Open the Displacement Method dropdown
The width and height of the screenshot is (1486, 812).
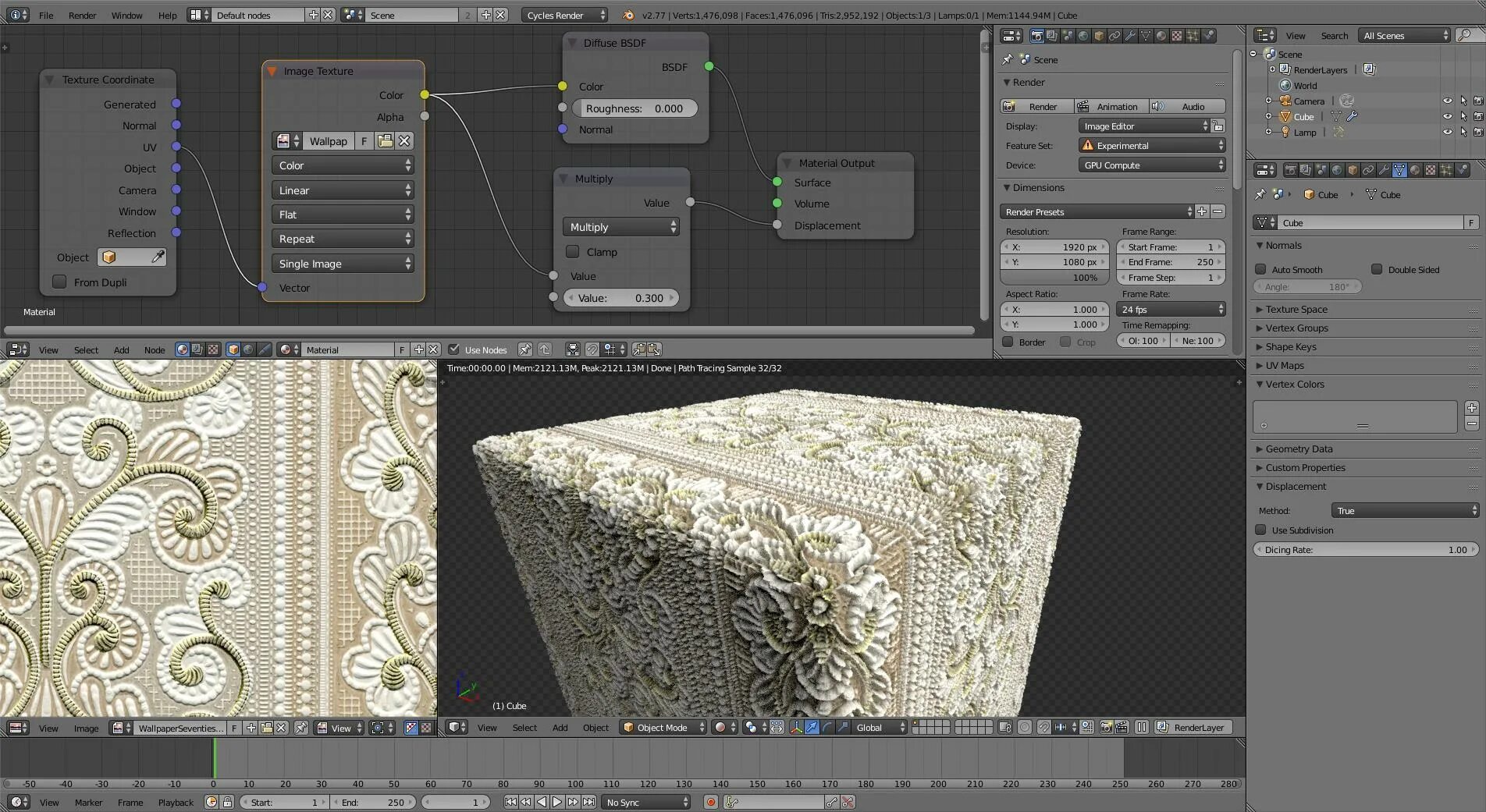coord(1405,511)
